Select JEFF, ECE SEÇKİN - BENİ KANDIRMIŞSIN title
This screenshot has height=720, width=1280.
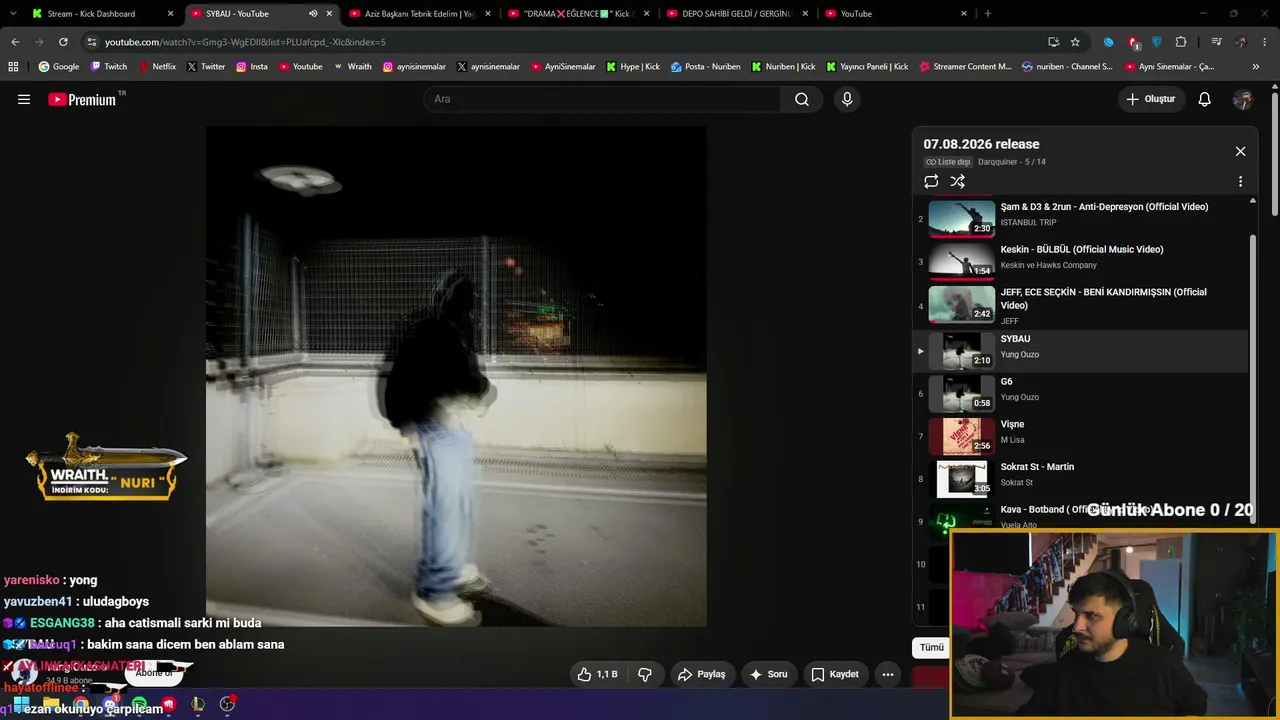coord(1104,298)
